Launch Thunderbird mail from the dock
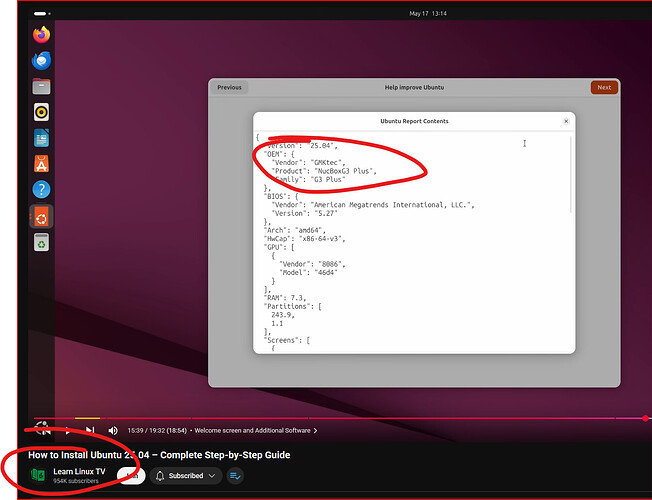This screenshot has width=652, height=500. (42, 61)
